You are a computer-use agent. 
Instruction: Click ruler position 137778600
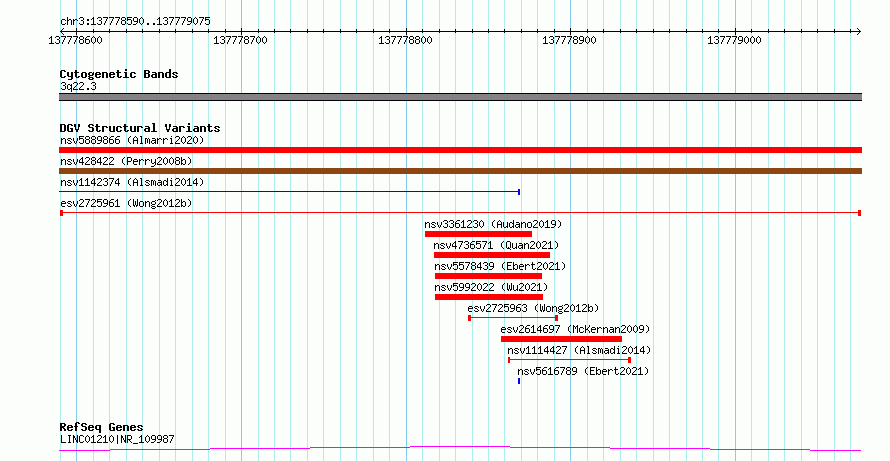pyautogui.click(x=75, y=40)
